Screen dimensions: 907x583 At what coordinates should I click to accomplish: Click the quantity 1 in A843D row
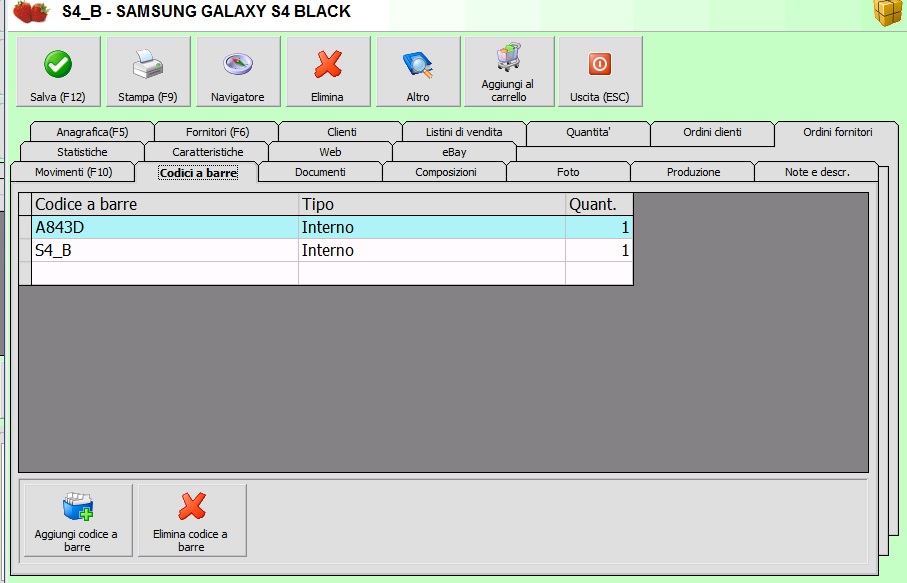pos(599,227)
